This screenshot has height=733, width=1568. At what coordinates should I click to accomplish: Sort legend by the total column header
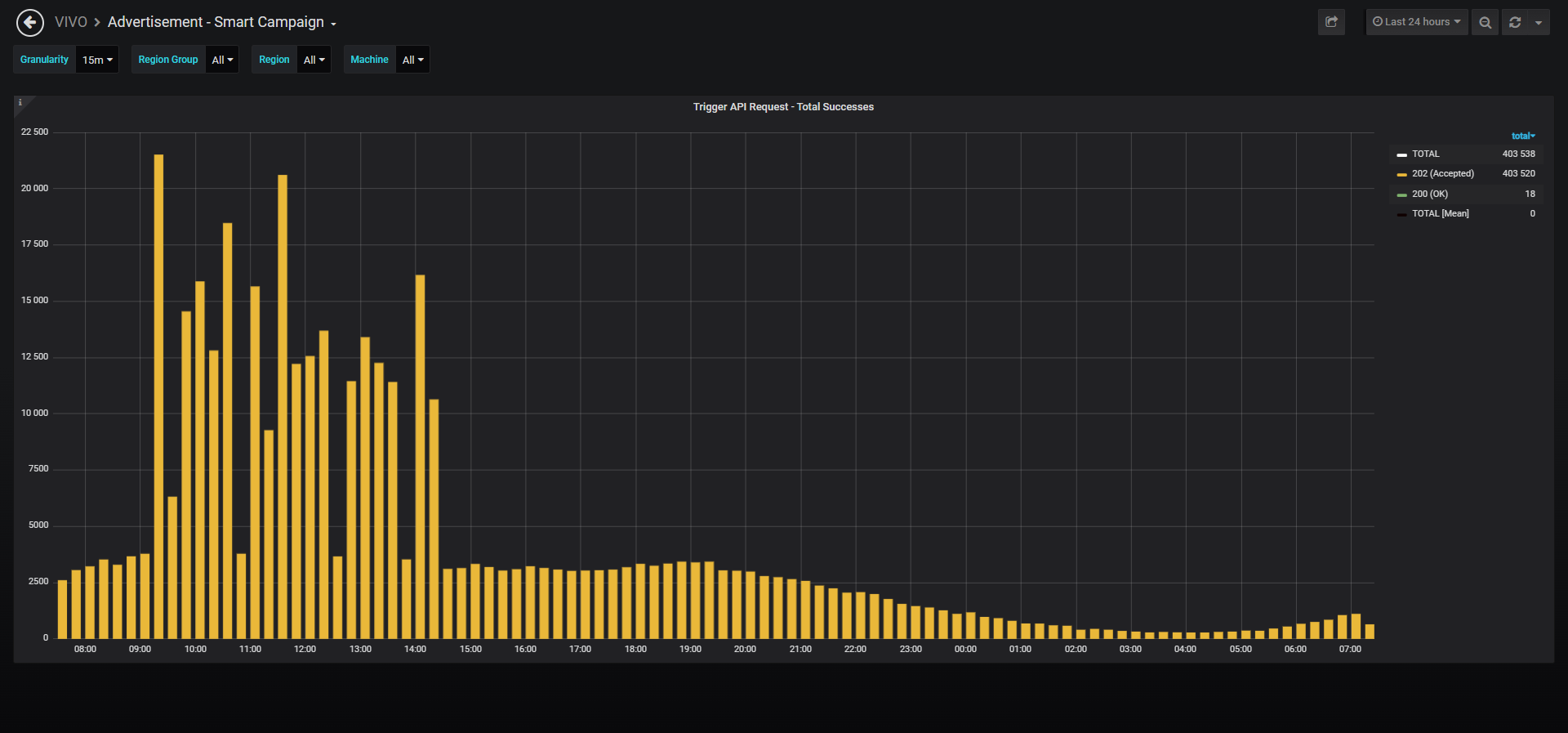[1523, 136]
